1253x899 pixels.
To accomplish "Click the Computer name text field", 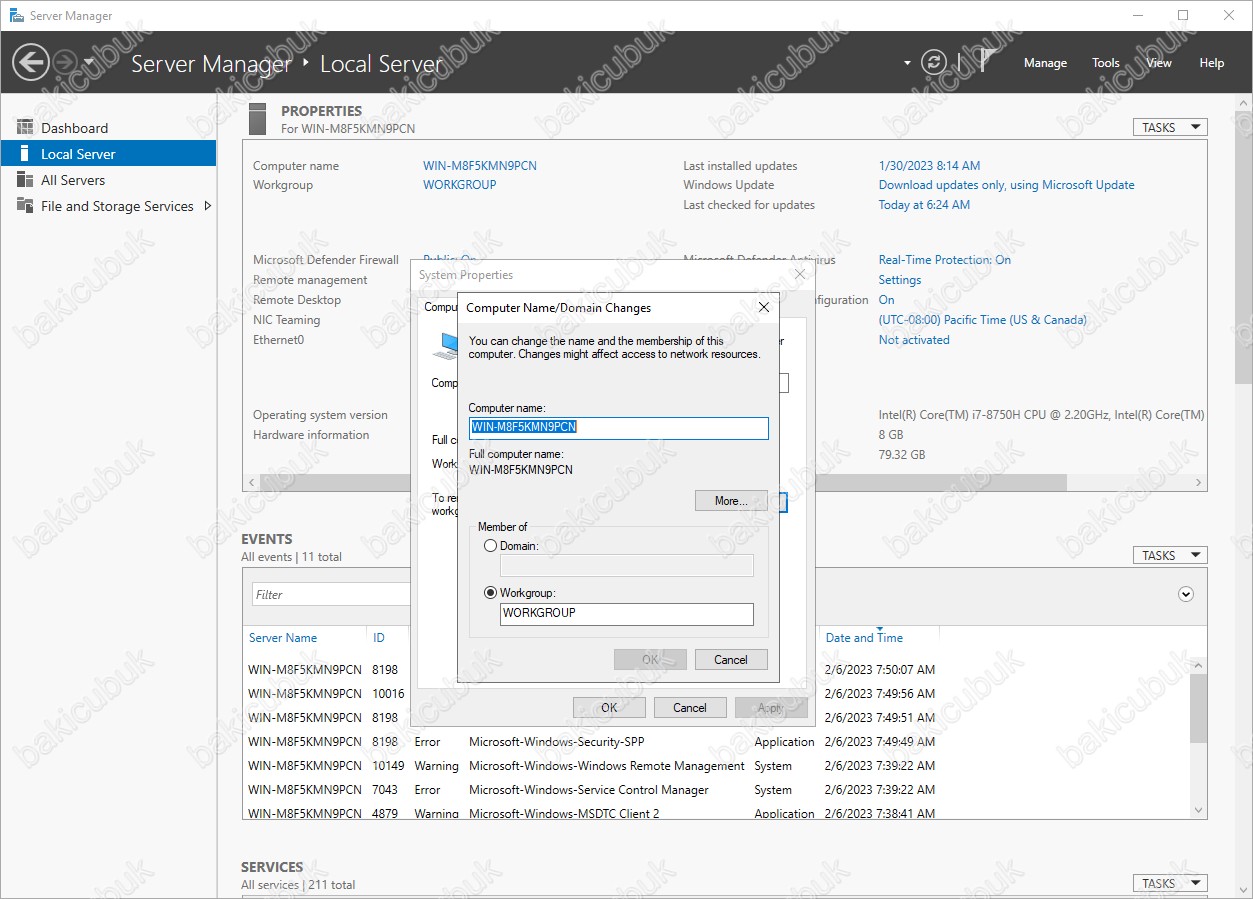I will pos(619,428).
